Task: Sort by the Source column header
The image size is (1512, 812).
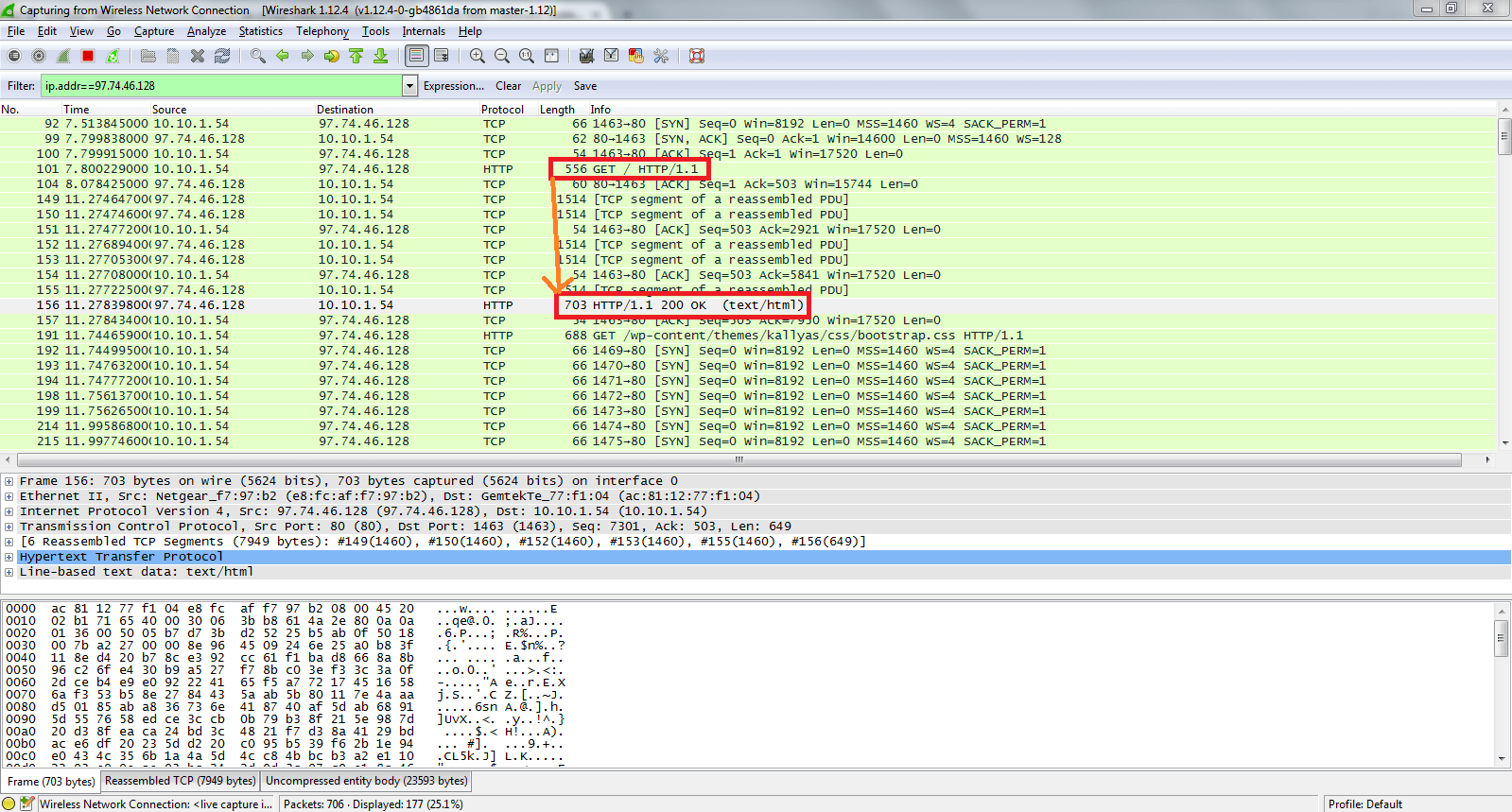Action: (169, 110)
